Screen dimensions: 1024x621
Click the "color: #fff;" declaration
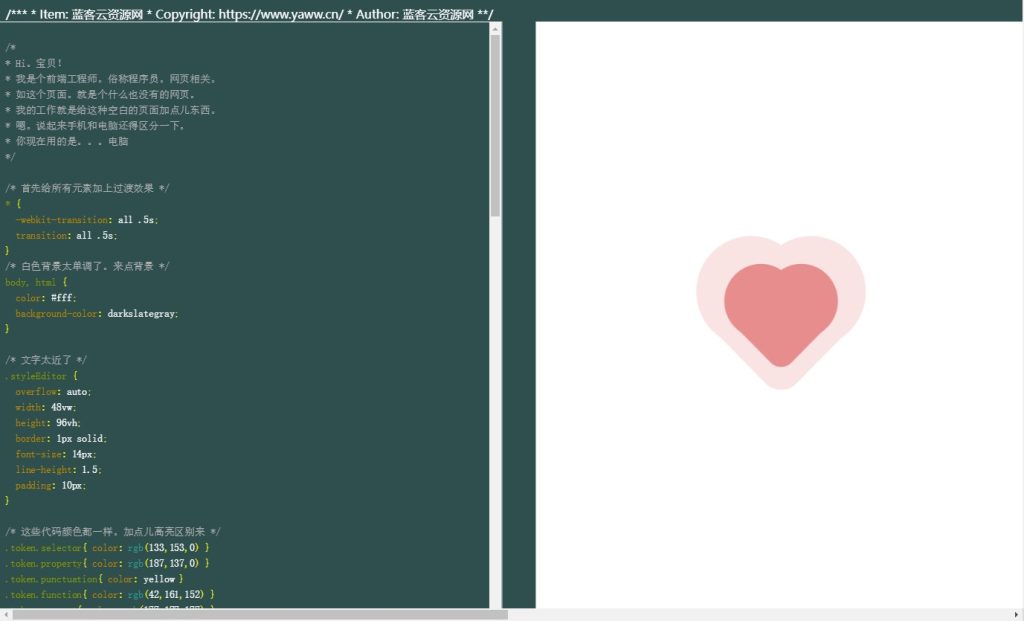(x=46, y=298)
